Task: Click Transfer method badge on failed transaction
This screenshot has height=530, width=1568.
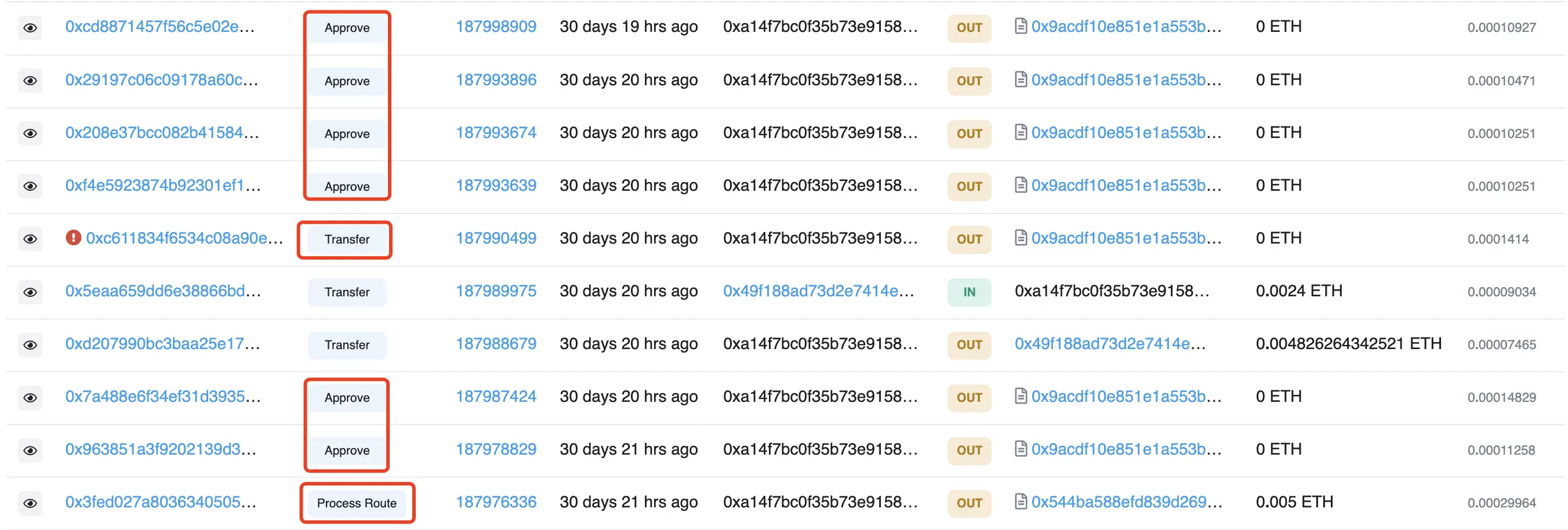Action: pos(347,239)
